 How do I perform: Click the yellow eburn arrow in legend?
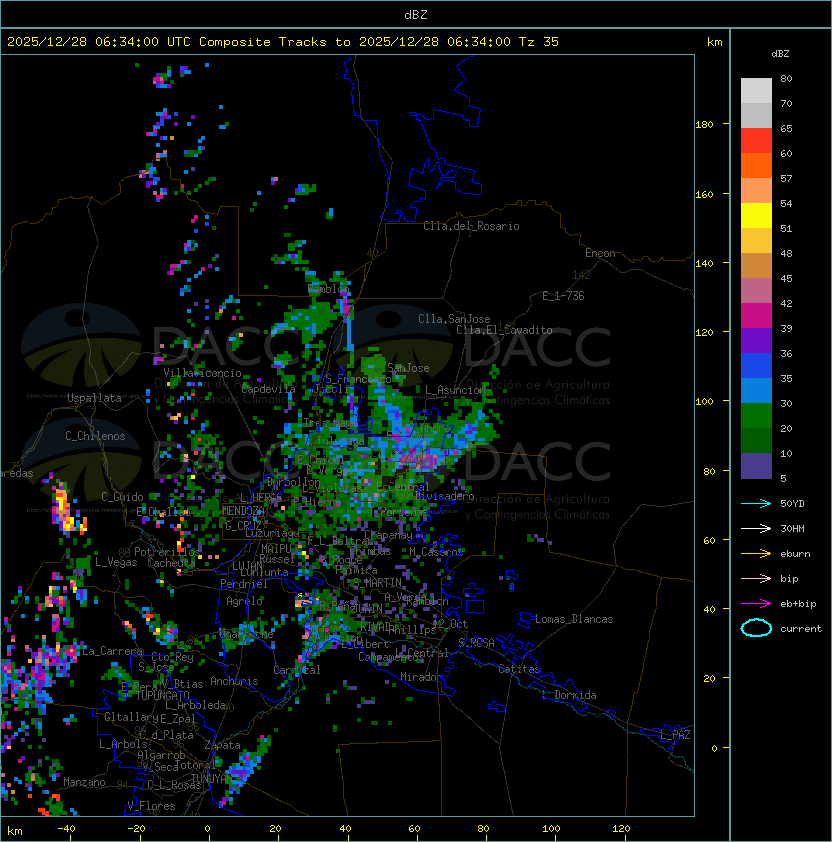coord(756,554)
